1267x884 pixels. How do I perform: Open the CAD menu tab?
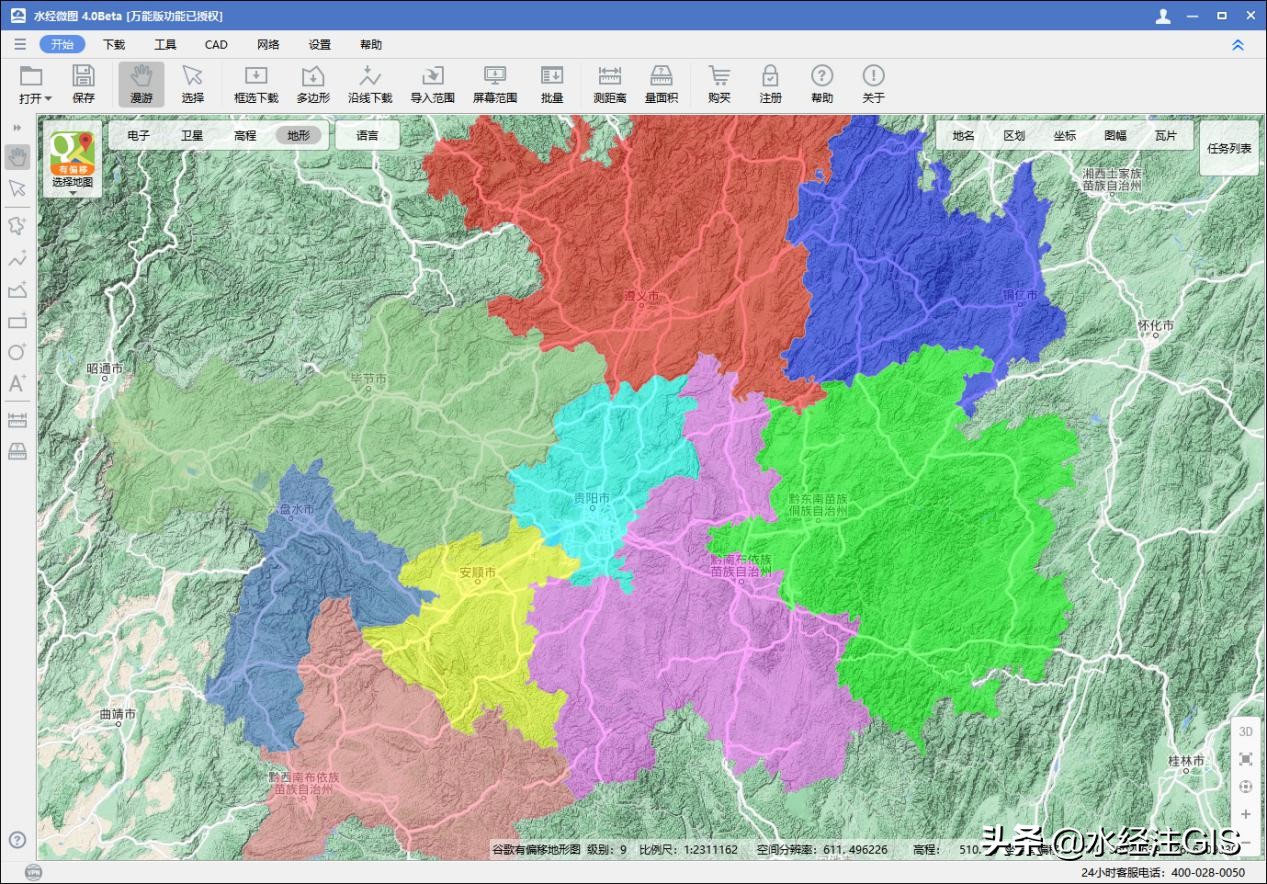[216, 45]
